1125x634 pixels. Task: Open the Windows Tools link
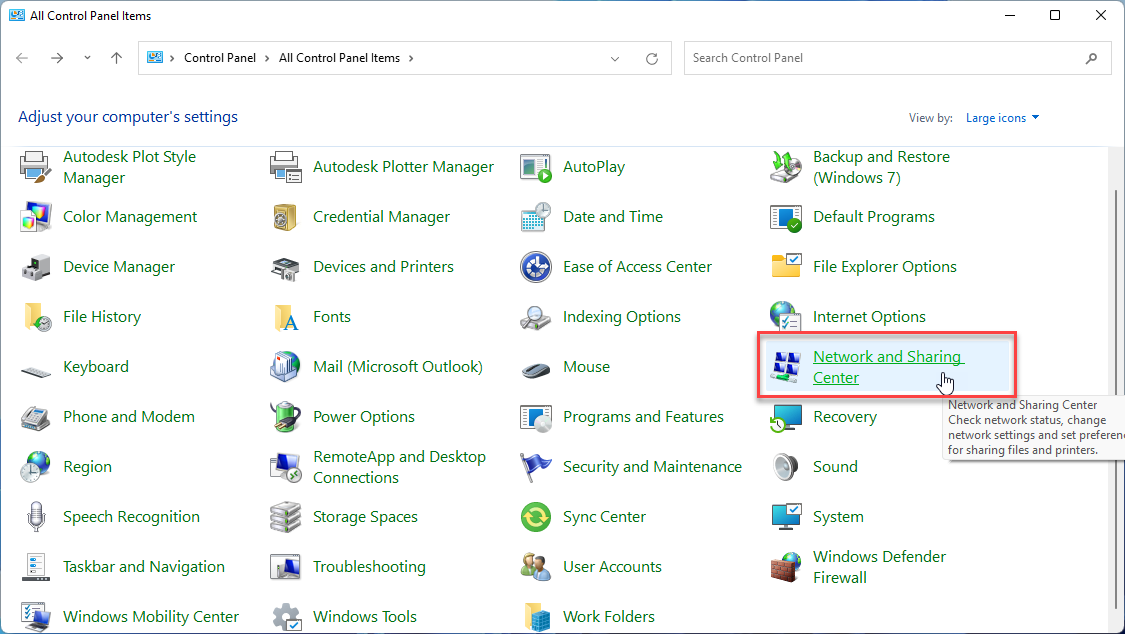pyautogui.click(x=364, y=617)
